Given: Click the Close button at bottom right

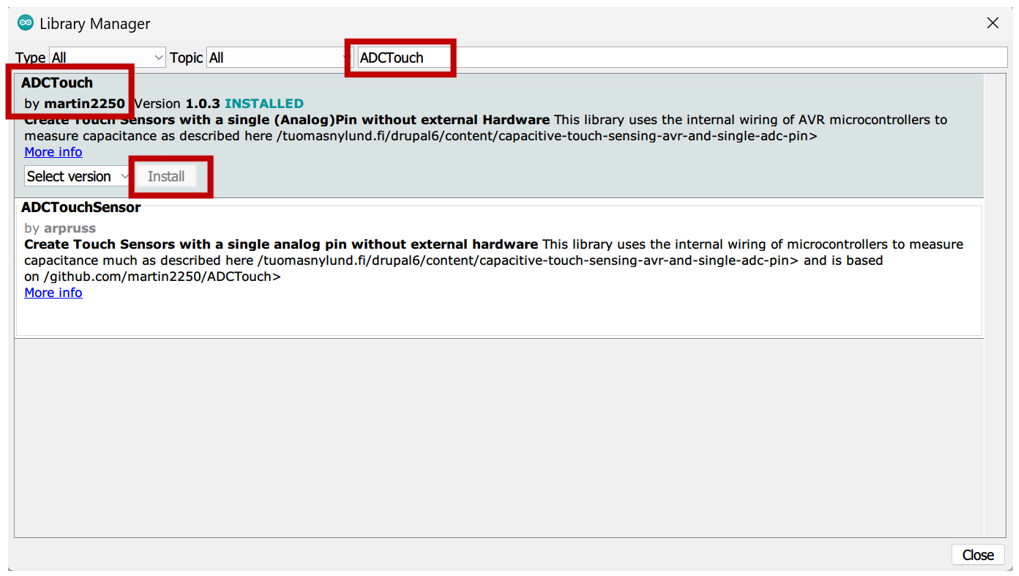Looking at the screenshot, I should pyautogui.click(x=977, y=555).
